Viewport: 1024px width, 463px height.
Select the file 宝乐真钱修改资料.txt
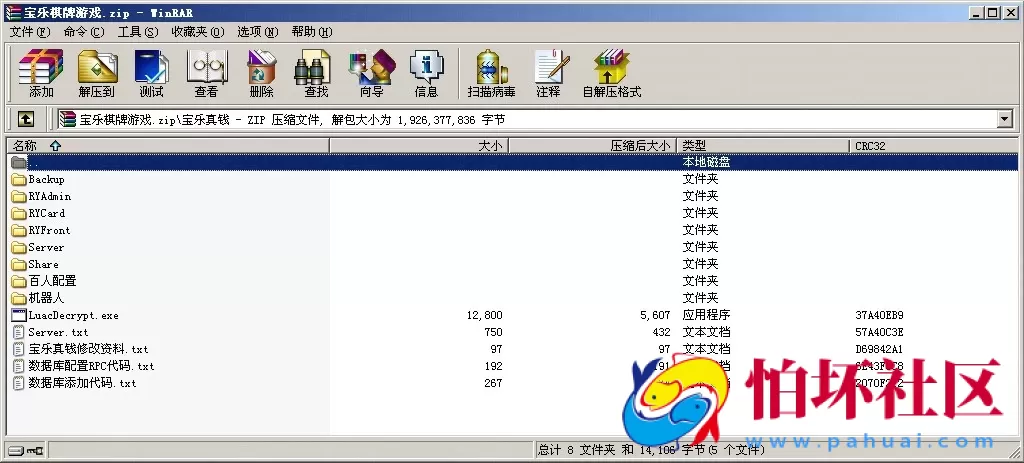coord(88,349)
